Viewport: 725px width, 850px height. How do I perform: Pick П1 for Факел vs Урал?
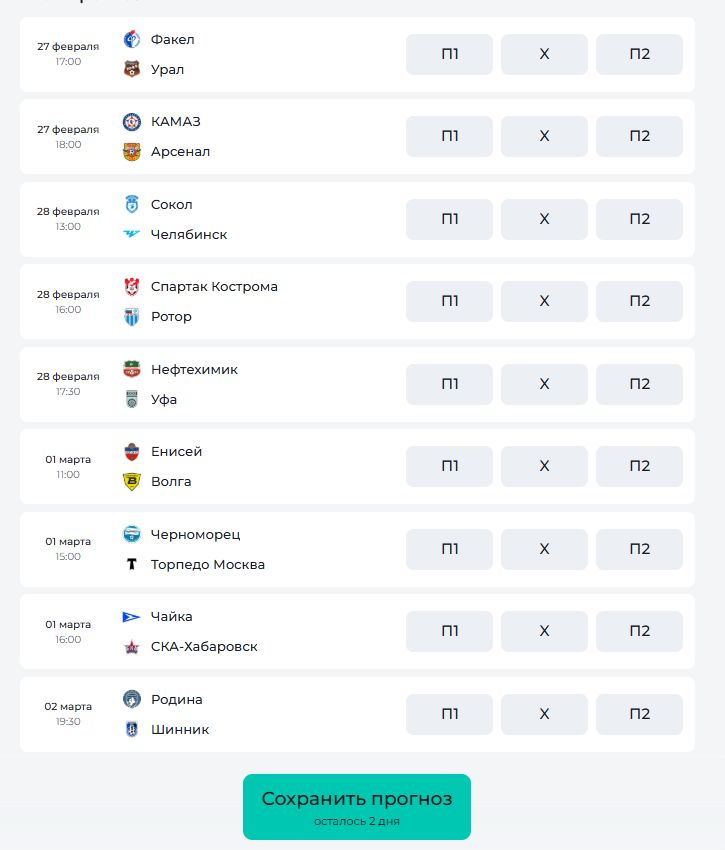point(449,54)
